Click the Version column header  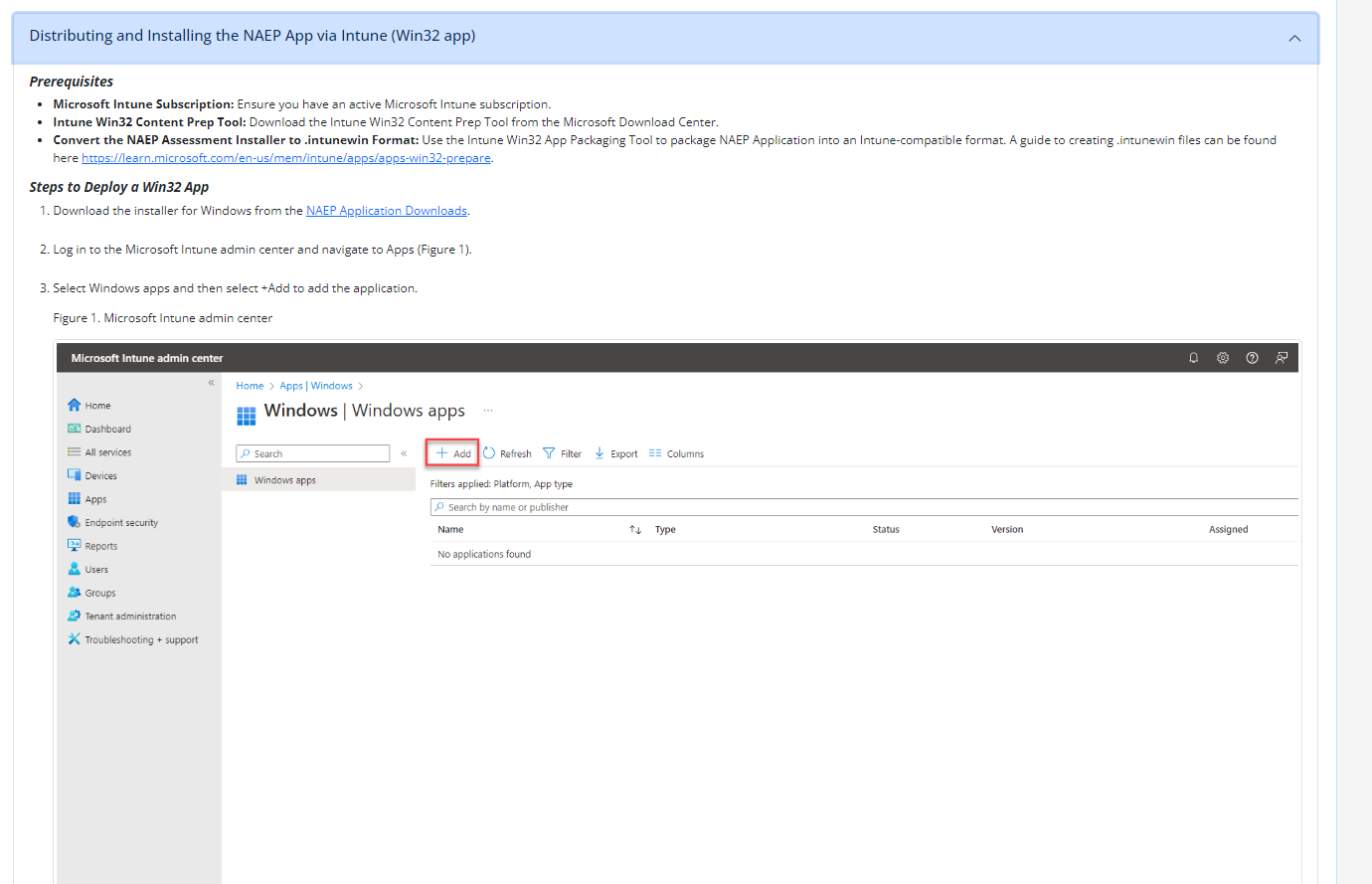[1007, 530]
